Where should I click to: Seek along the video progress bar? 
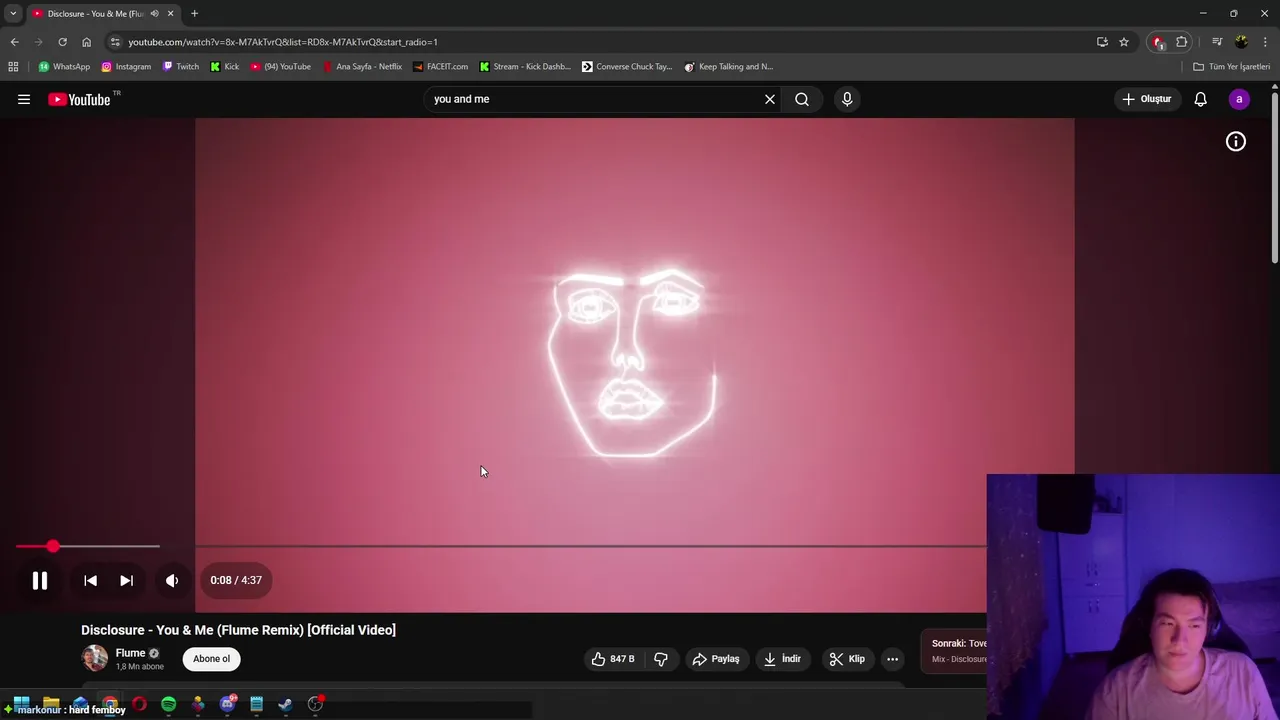500,546
